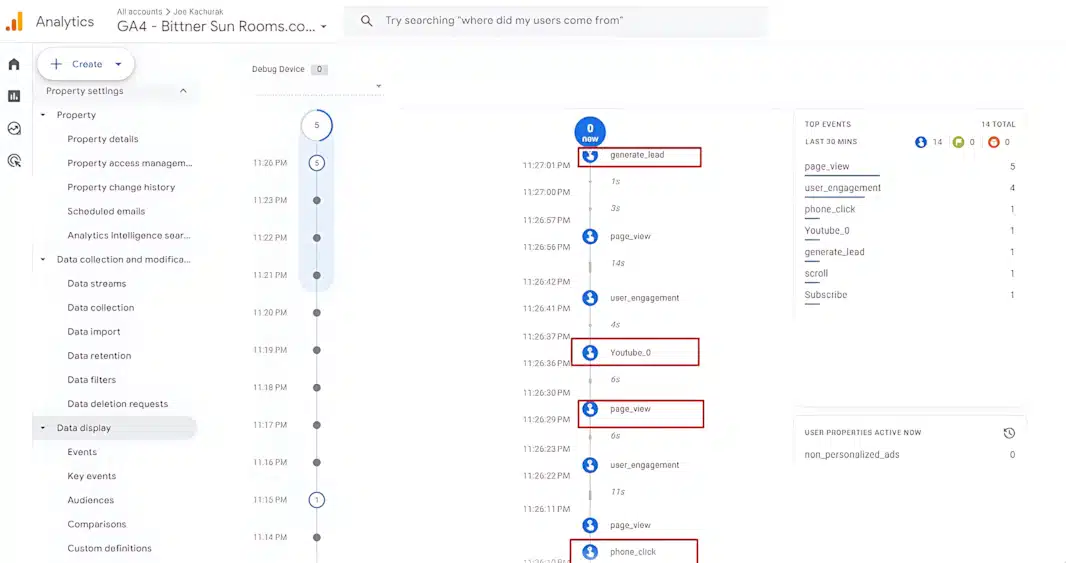
Task: Select the 11:15 PM timeline marker
Action: [317, 500]
